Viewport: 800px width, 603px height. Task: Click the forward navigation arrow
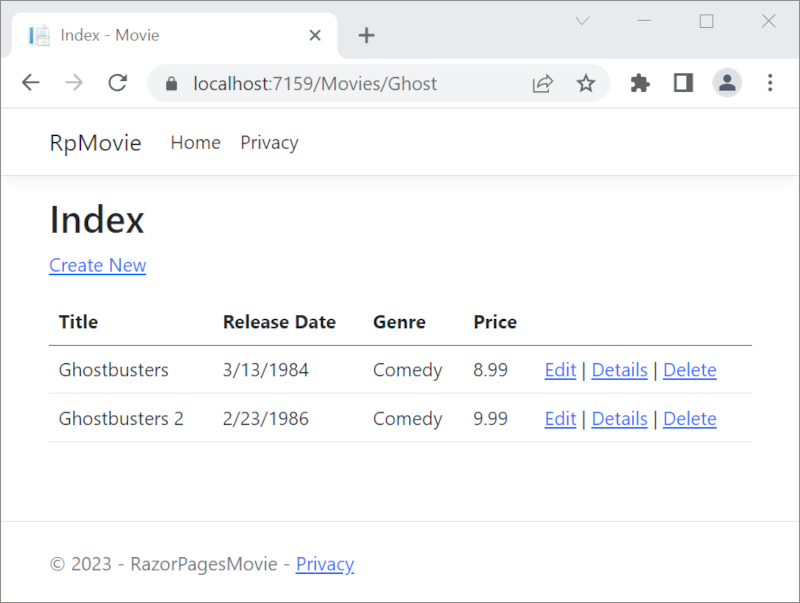(74, 83)
